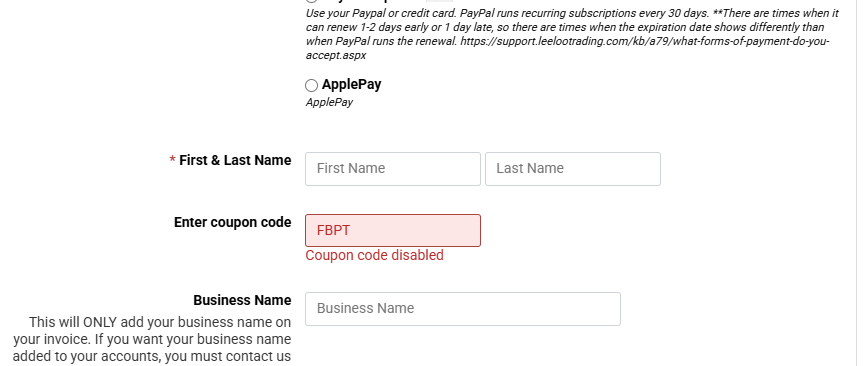Focus the First Name input field
864x366 pixels.
(393, 169)
